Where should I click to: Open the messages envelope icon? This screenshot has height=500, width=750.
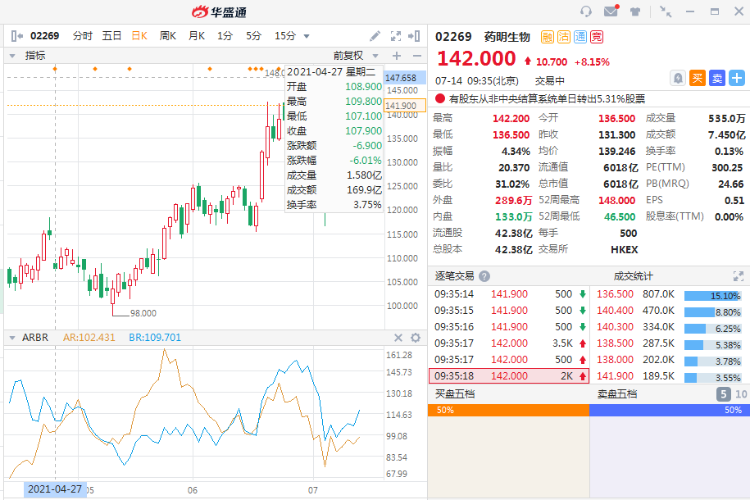click(x=611, y=11)
